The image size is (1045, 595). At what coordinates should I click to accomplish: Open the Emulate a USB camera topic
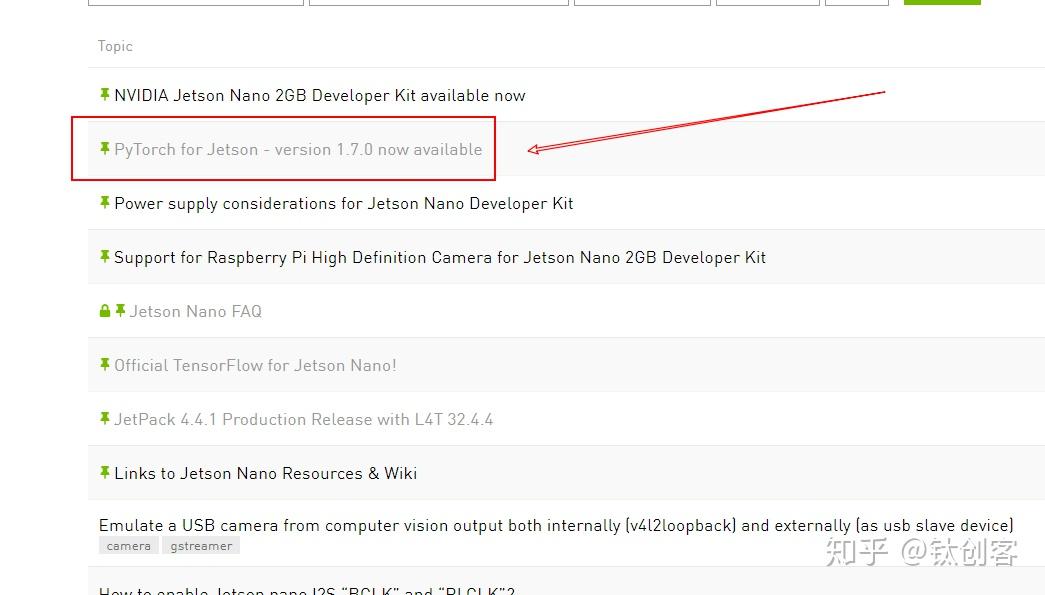(x=555, y=525)
